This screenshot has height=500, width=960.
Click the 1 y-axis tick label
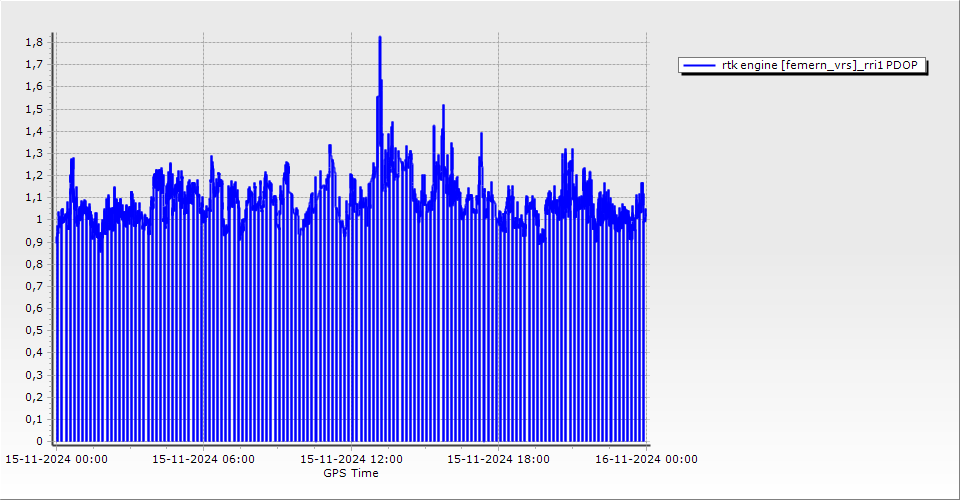coord(39,220)
